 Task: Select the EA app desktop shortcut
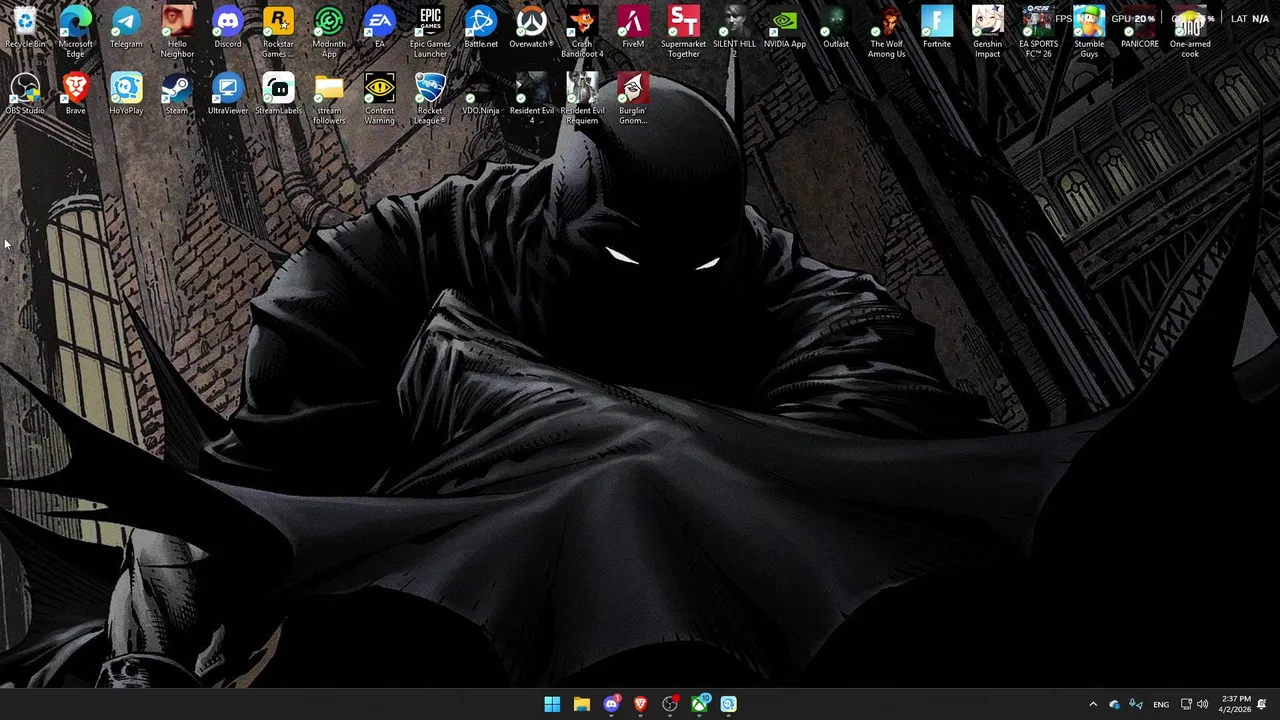380,28
